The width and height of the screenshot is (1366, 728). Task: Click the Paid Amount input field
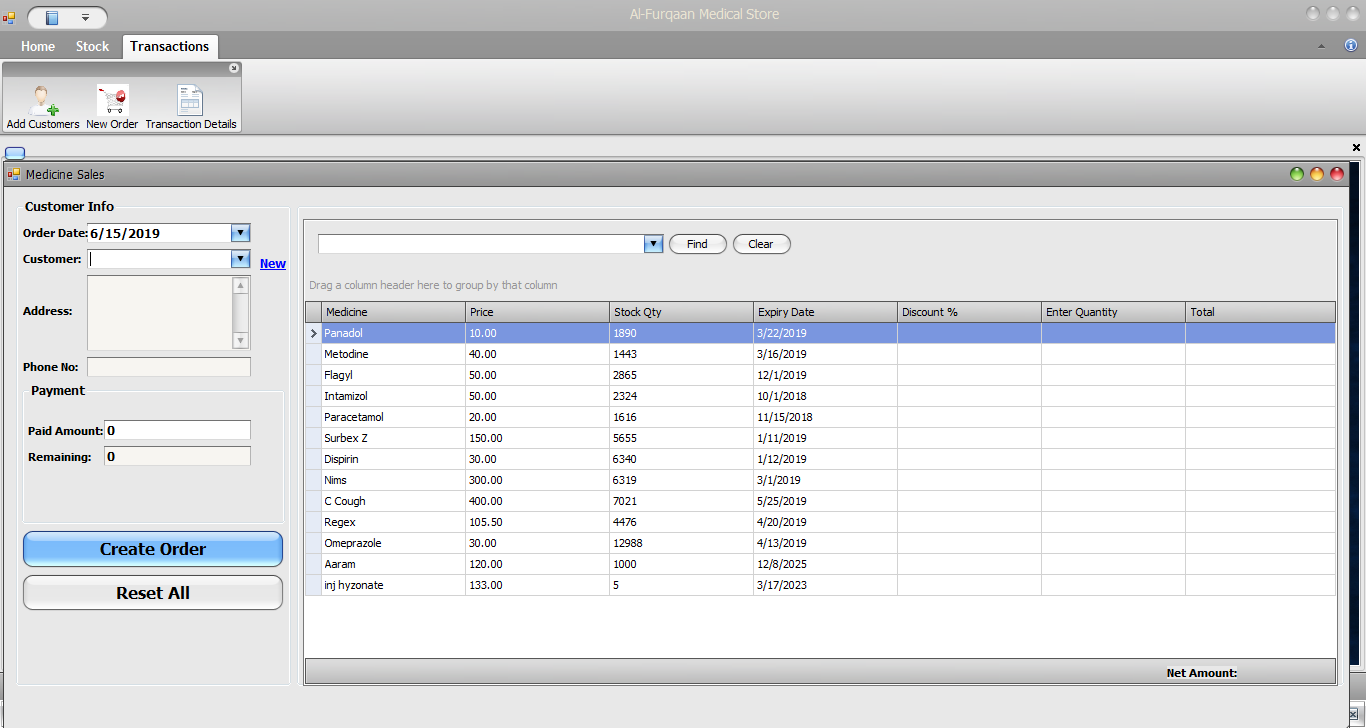(177, 430)
